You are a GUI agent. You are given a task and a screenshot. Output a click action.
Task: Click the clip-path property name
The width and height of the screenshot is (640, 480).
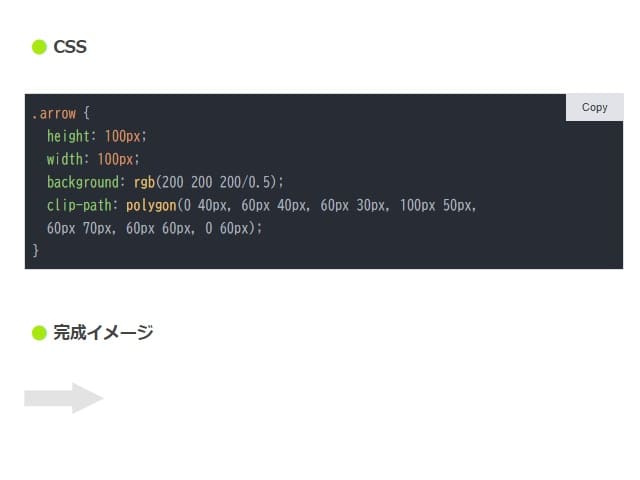79,205
